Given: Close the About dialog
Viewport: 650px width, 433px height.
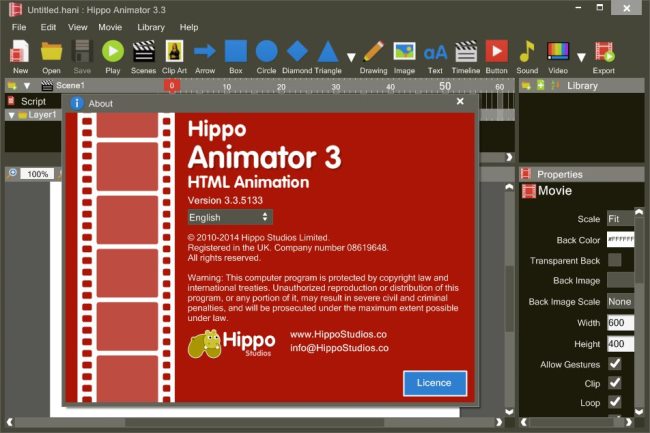Looking at the screenshot, I should [460, 102].
